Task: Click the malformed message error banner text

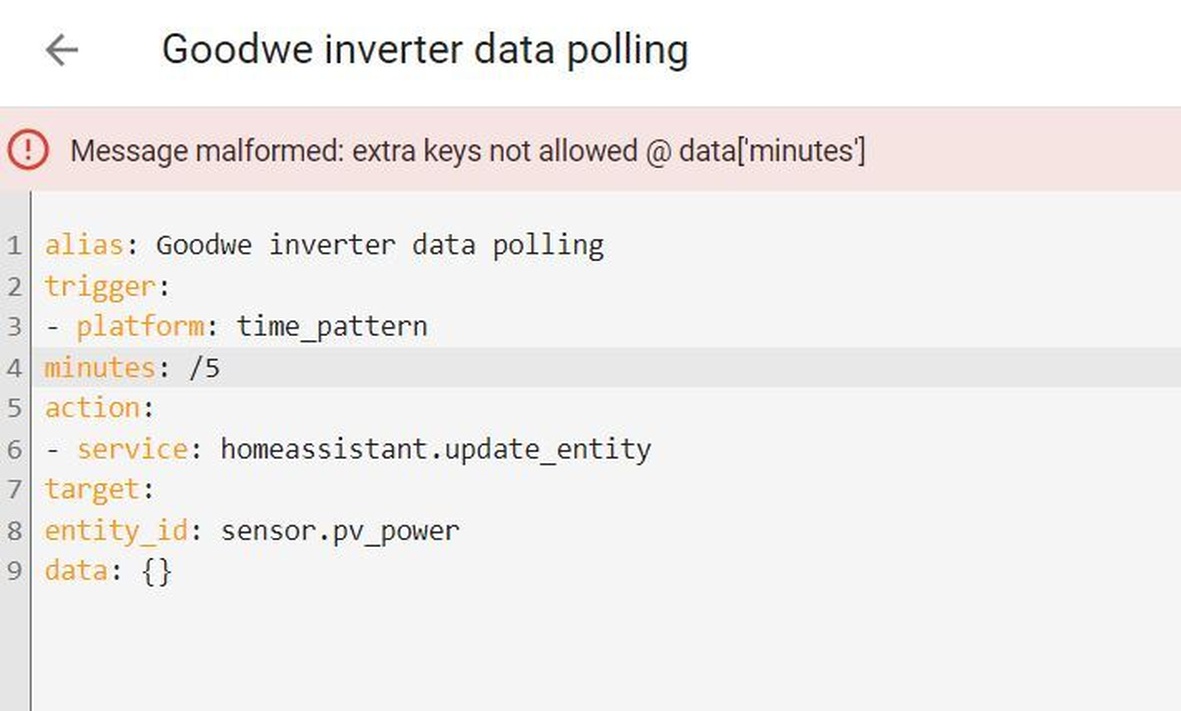Action: pos(468,151)
